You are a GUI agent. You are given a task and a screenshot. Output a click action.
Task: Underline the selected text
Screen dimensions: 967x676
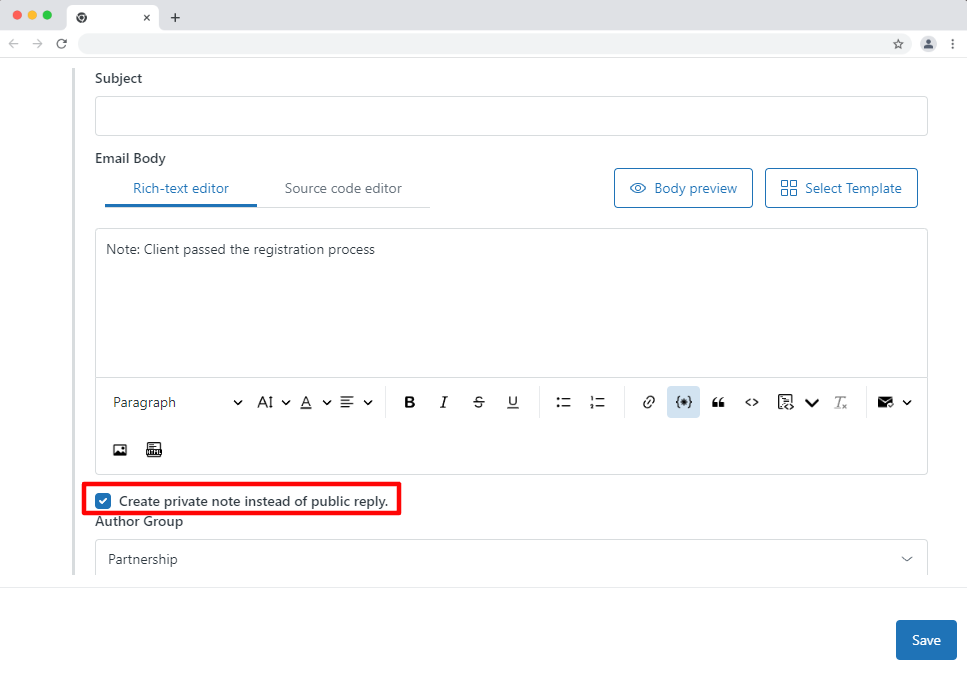[512, 402]
